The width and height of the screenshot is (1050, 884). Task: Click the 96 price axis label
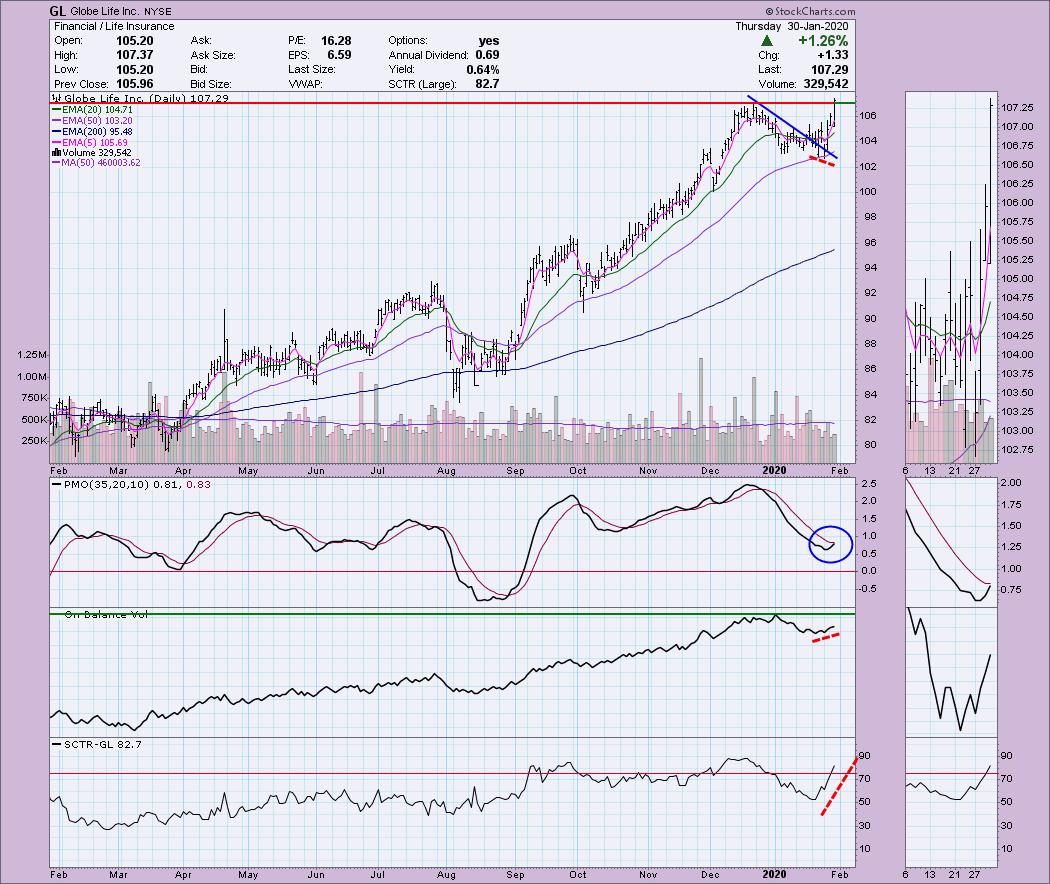[870, 242]
